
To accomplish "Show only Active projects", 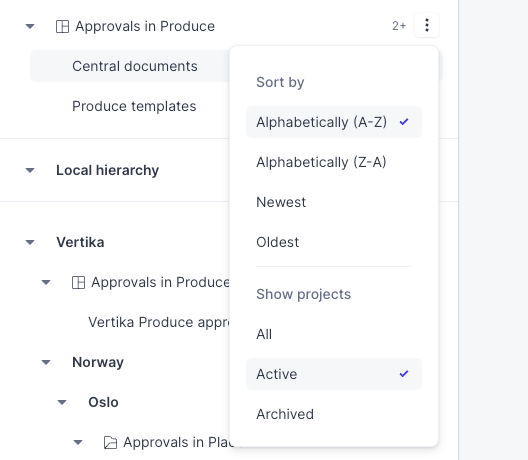I will tap(334, 374).
